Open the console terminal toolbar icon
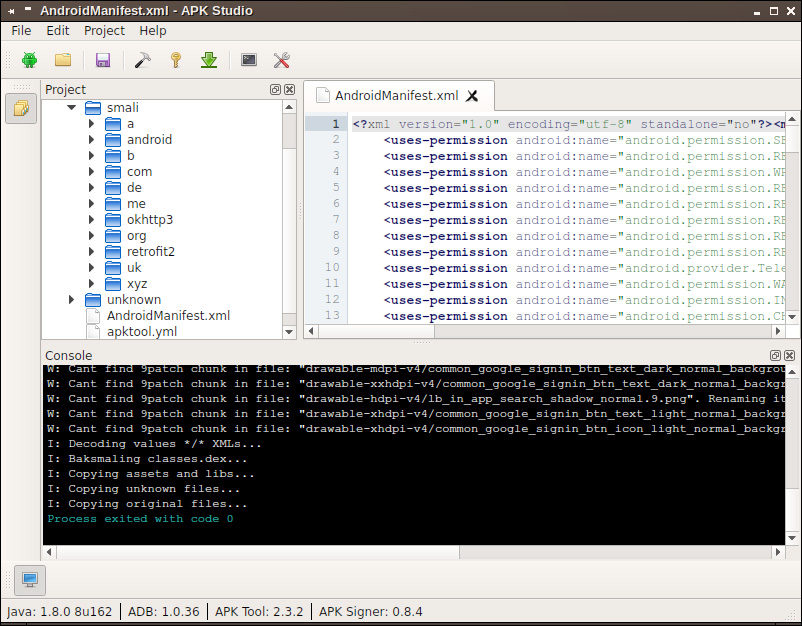The image size is (802, 626). pyautogui.click(x=249, y=60)
